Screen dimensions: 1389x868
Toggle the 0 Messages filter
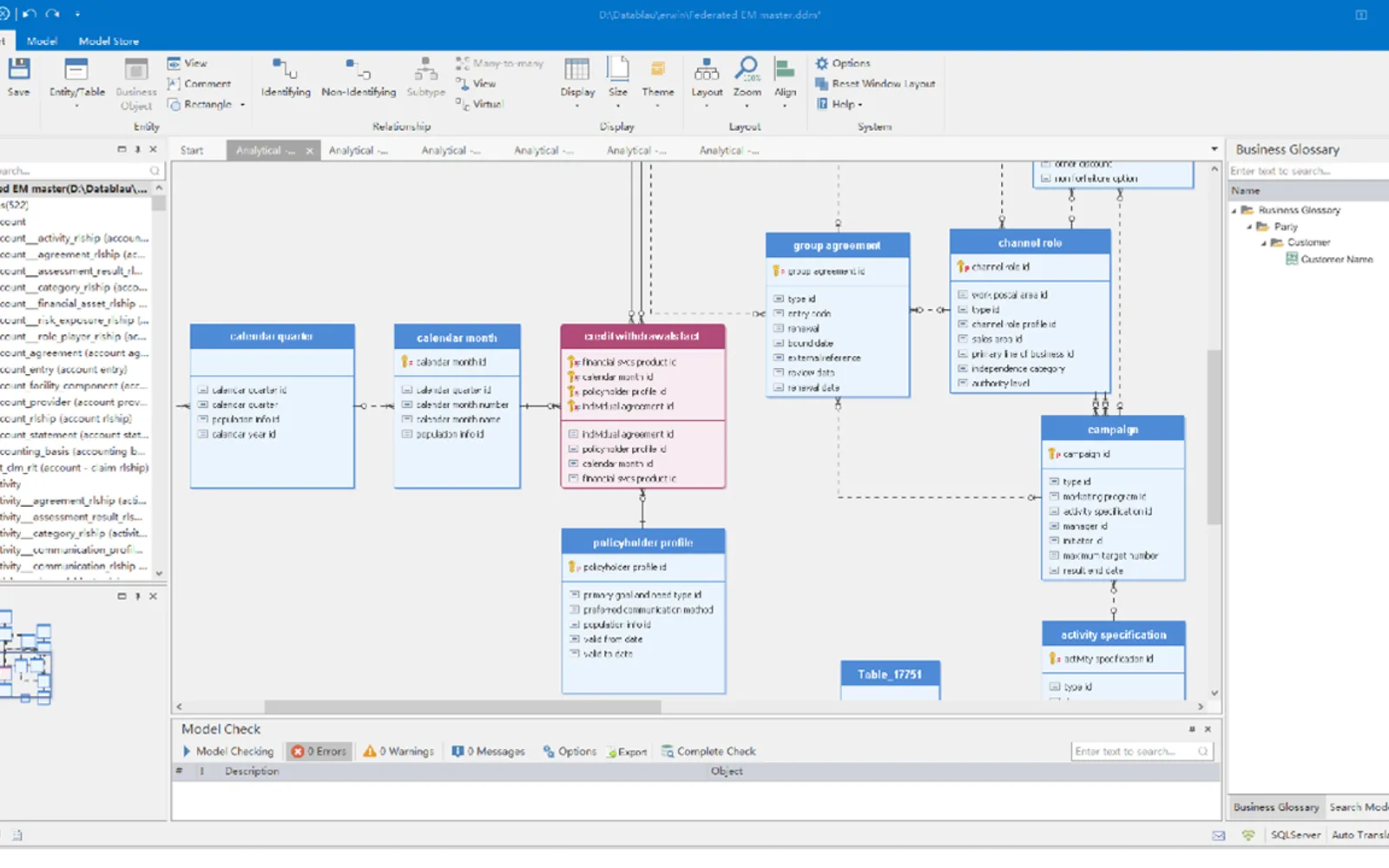tap(489, 752)
